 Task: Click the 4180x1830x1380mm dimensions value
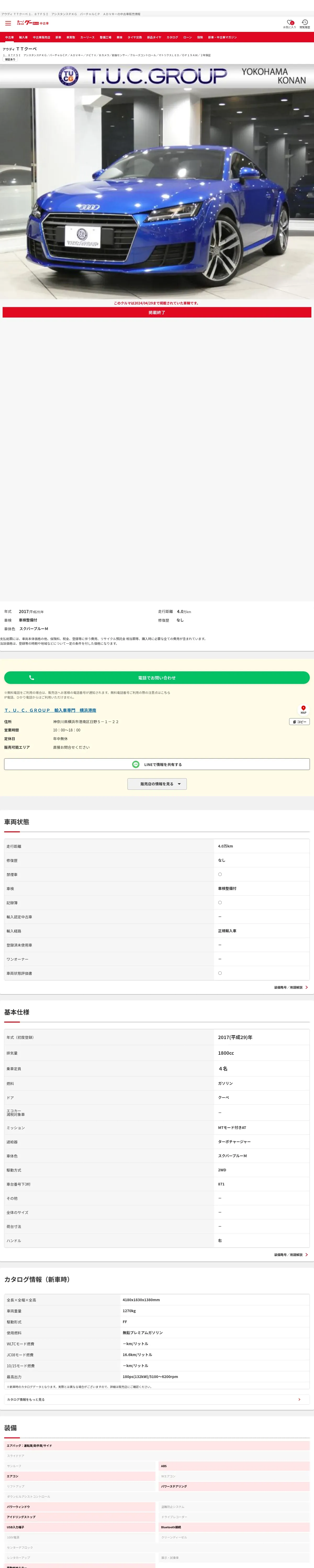[x=142, y=1300]
